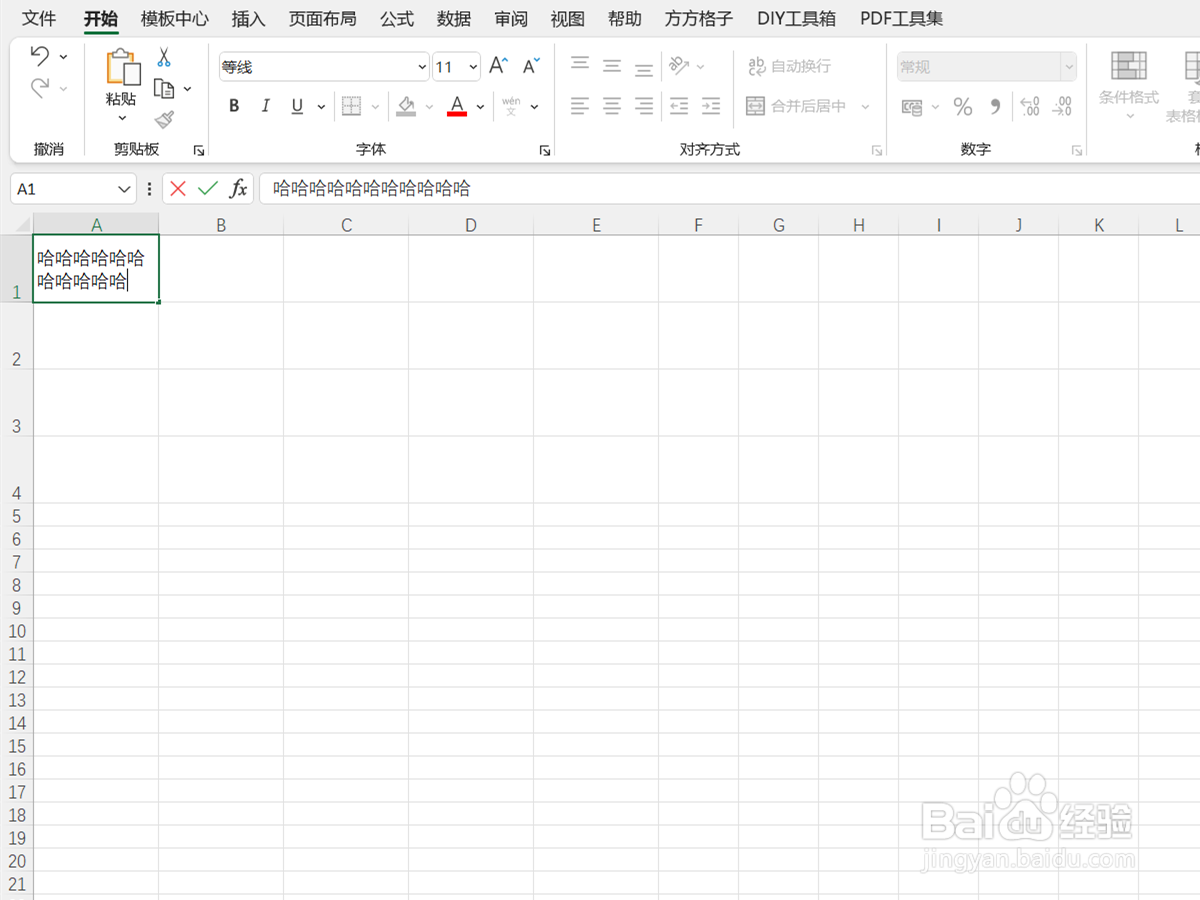Click the accounting number format icon
1200x900 pixels.
912,106
